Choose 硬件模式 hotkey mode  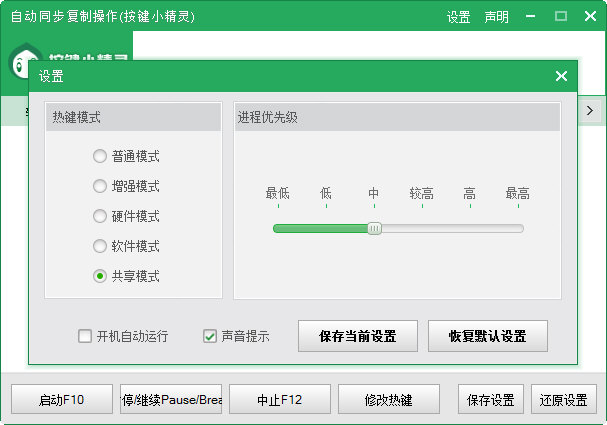pos(99,216)
